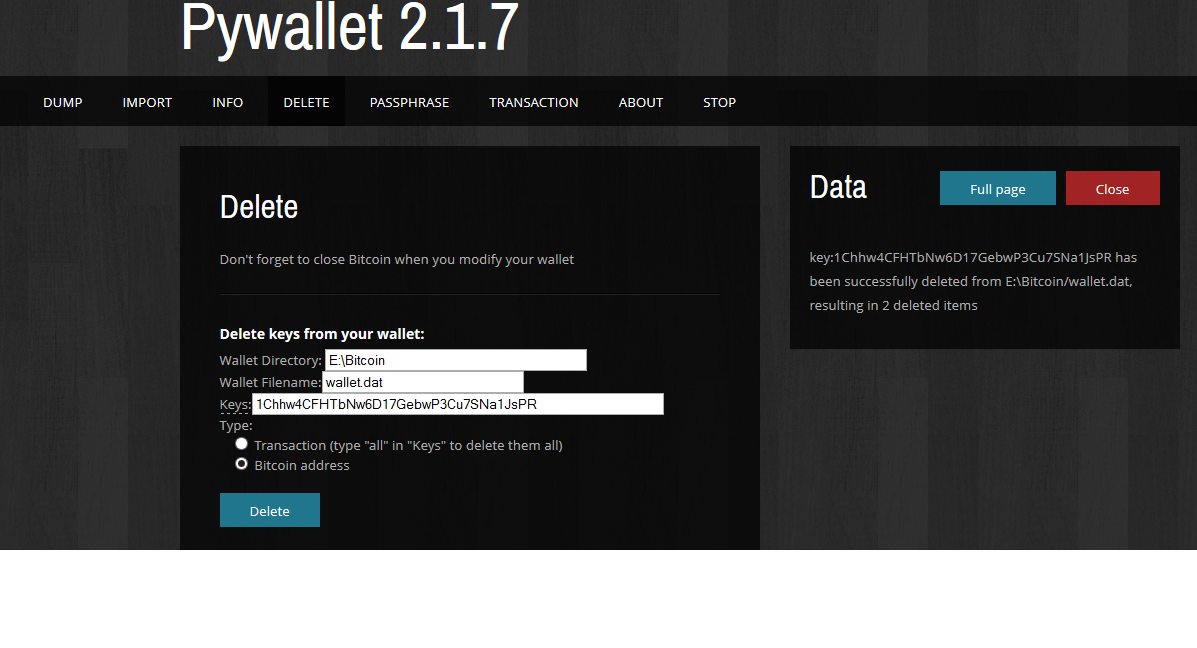Click the 'Don't forget to close Bitcoin' notice
Viewport: 1197px width, 648px height.
396,260
